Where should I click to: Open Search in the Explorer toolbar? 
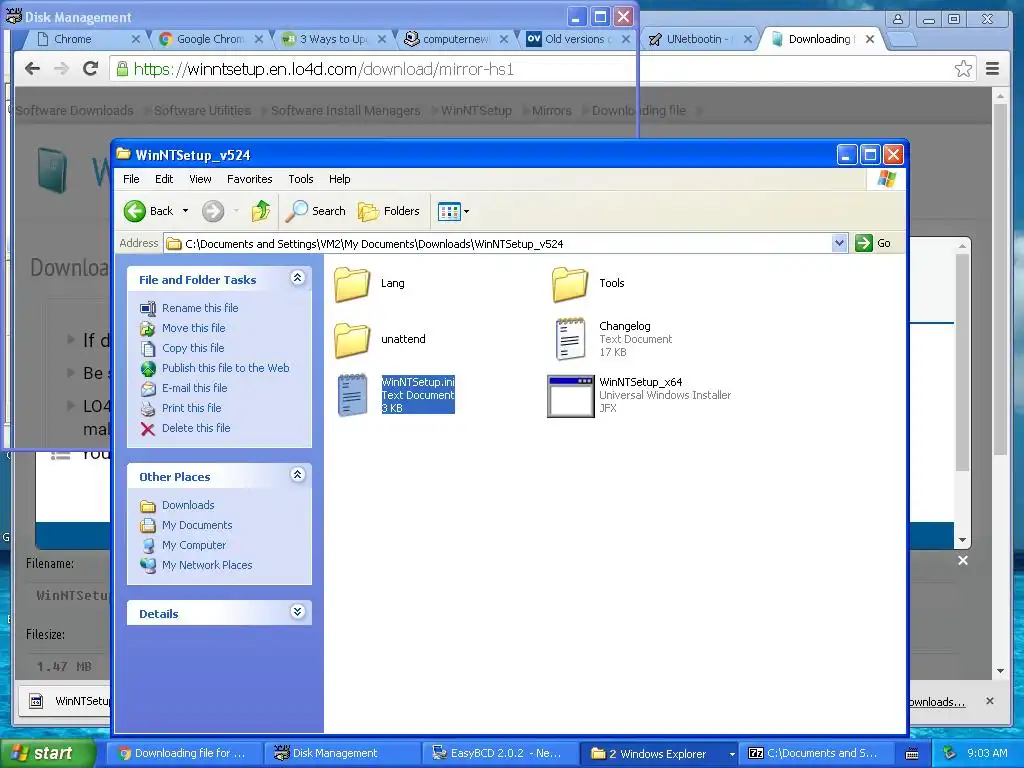point(316,211)
